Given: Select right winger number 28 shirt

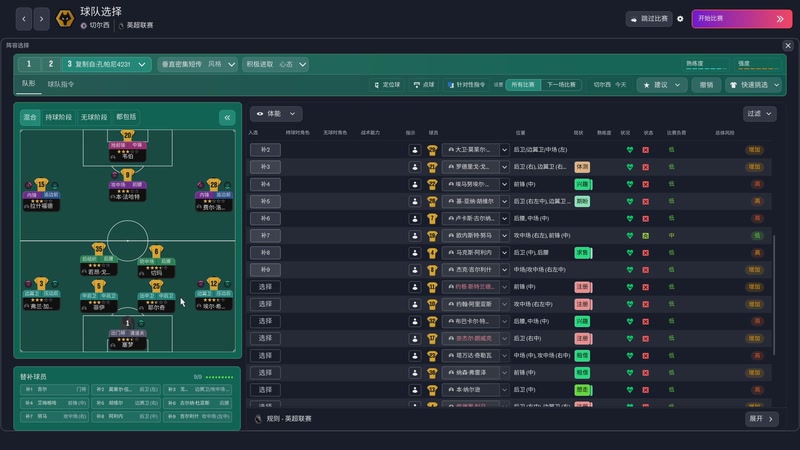Looking at the screenshot, I should point(214,184).
